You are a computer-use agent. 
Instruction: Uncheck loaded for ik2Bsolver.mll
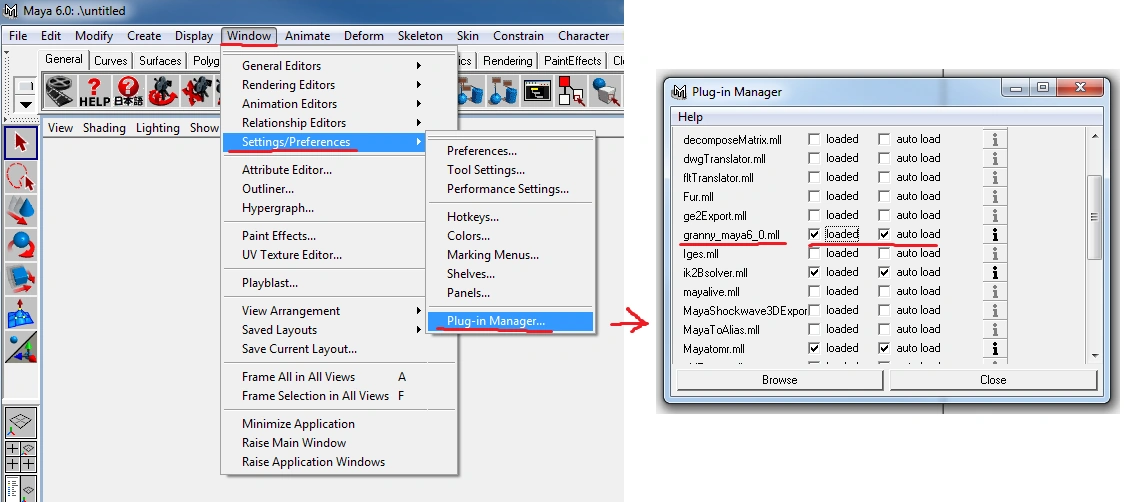click(814, 273)
